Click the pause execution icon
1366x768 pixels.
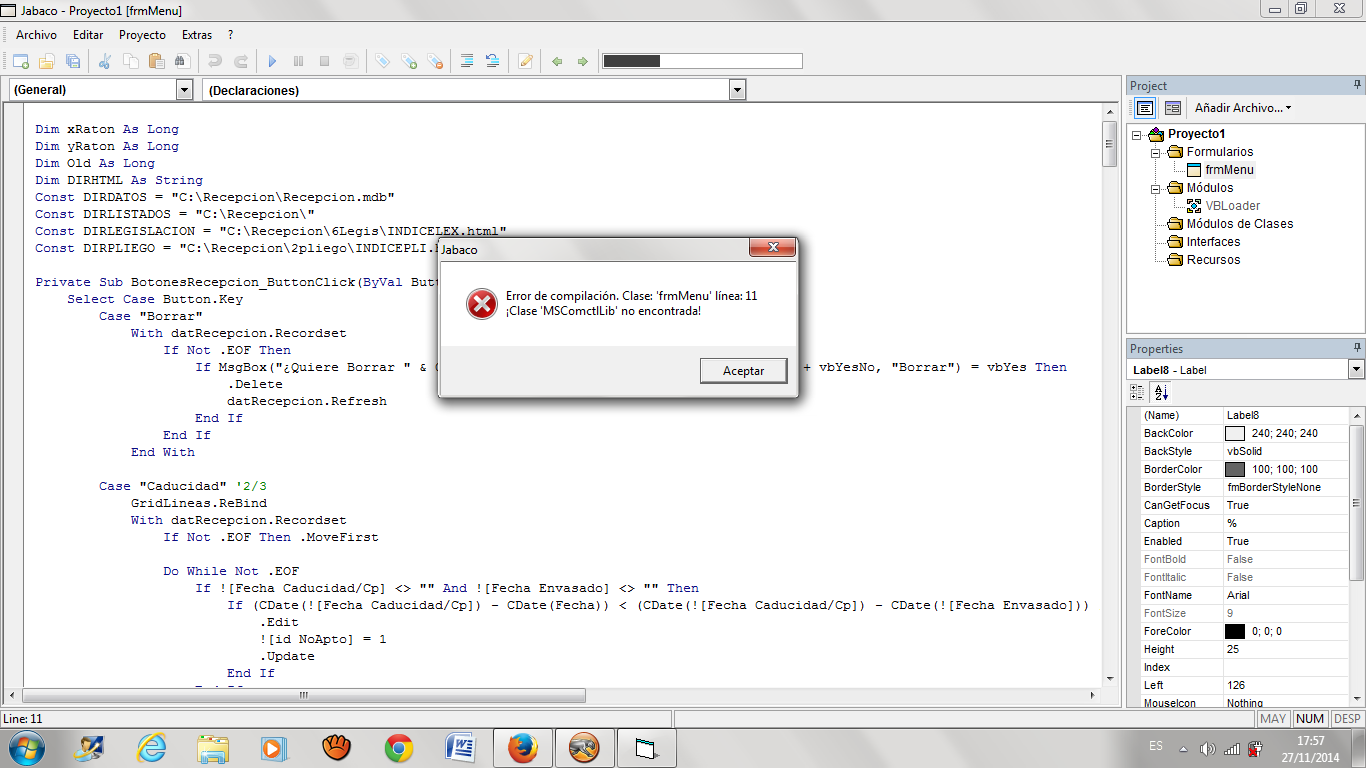coord(298,61)
